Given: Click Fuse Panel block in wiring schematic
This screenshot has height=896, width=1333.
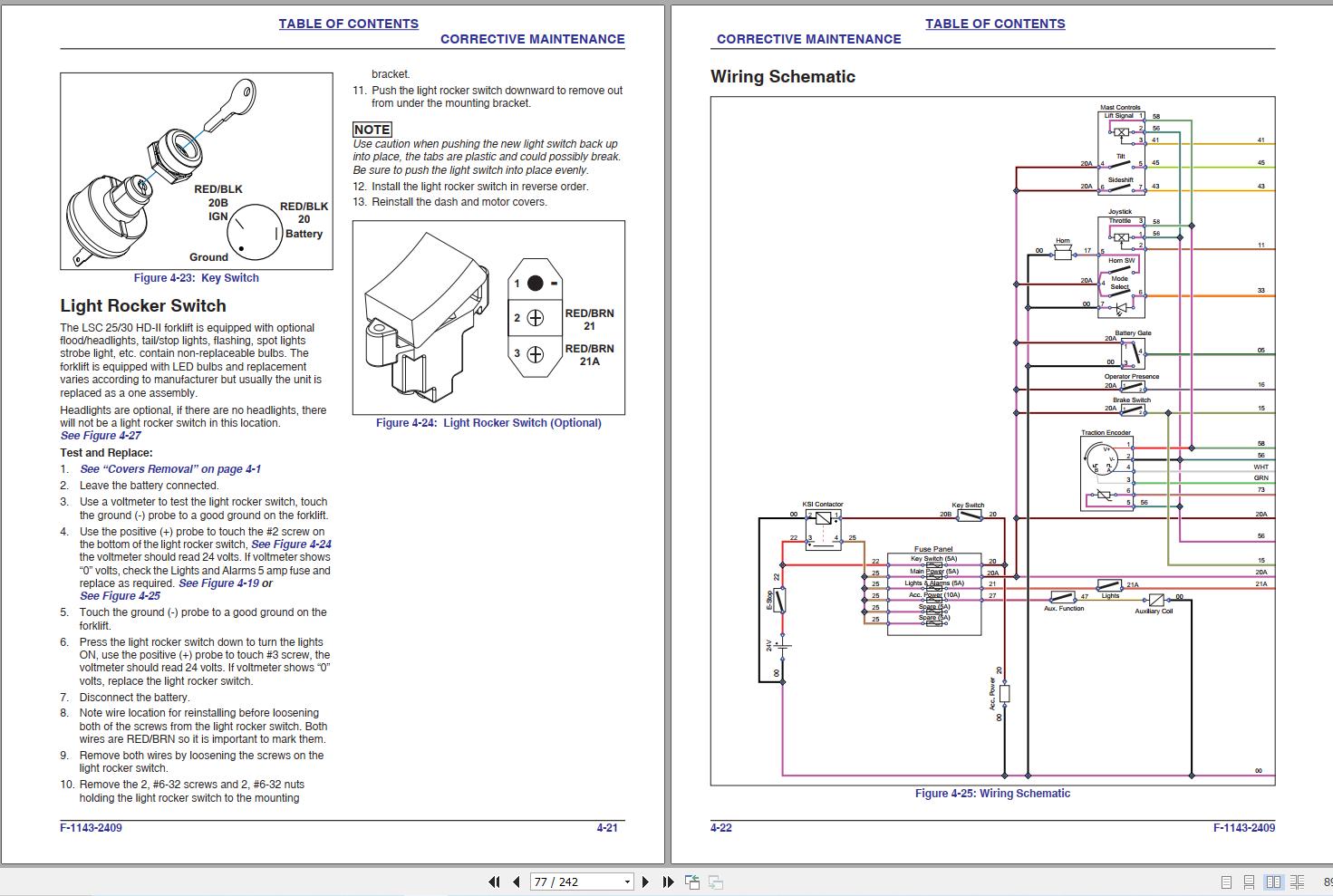Looking at the screenshot, I should (933, 593).
